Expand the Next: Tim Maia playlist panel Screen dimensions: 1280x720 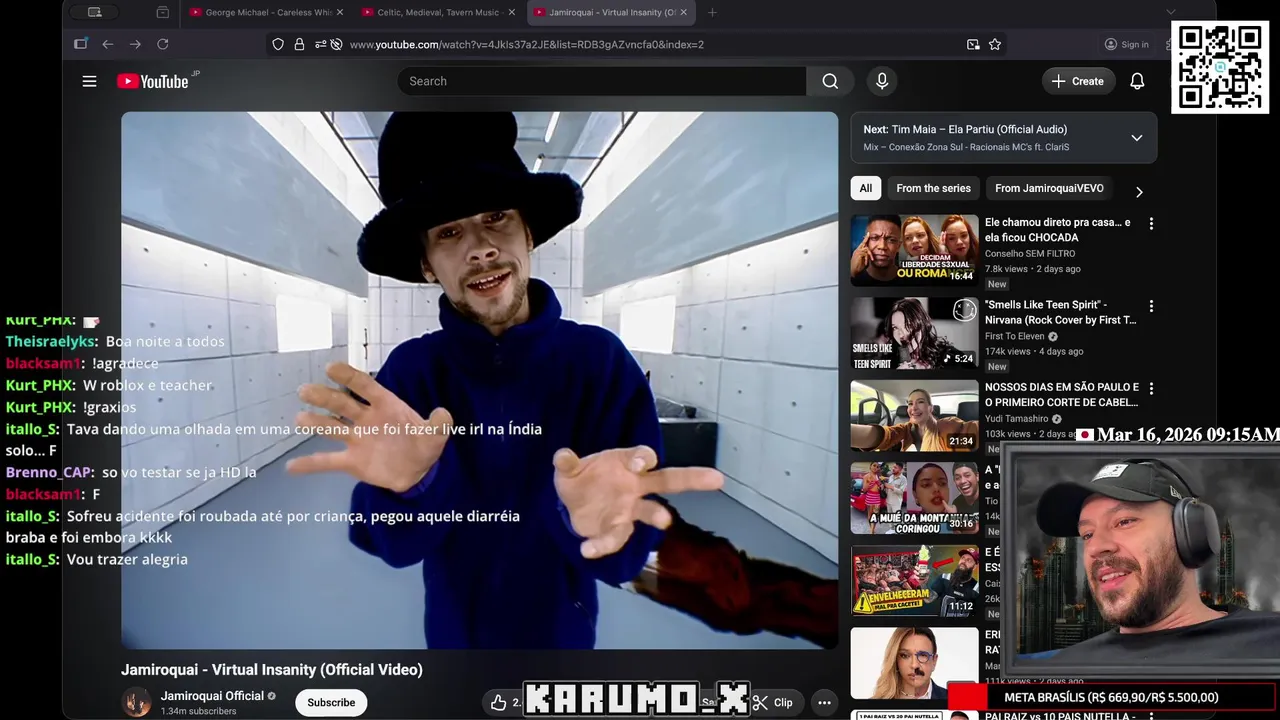click(x=1137, y=138)
